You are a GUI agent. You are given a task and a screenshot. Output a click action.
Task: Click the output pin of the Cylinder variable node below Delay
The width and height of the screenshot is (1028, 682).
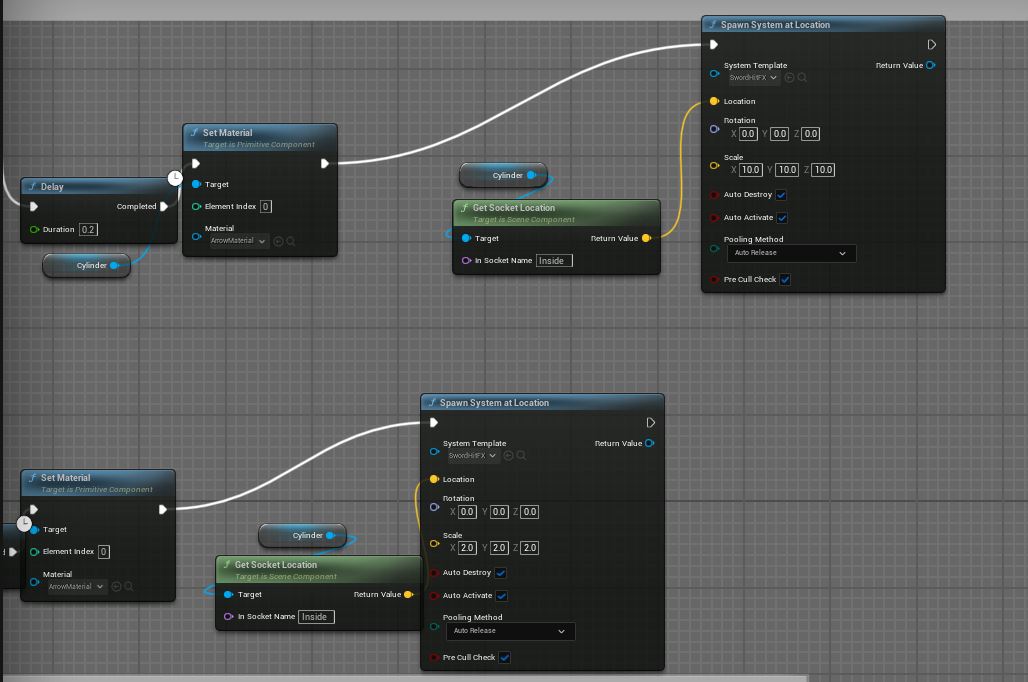(x=115, y=266)
